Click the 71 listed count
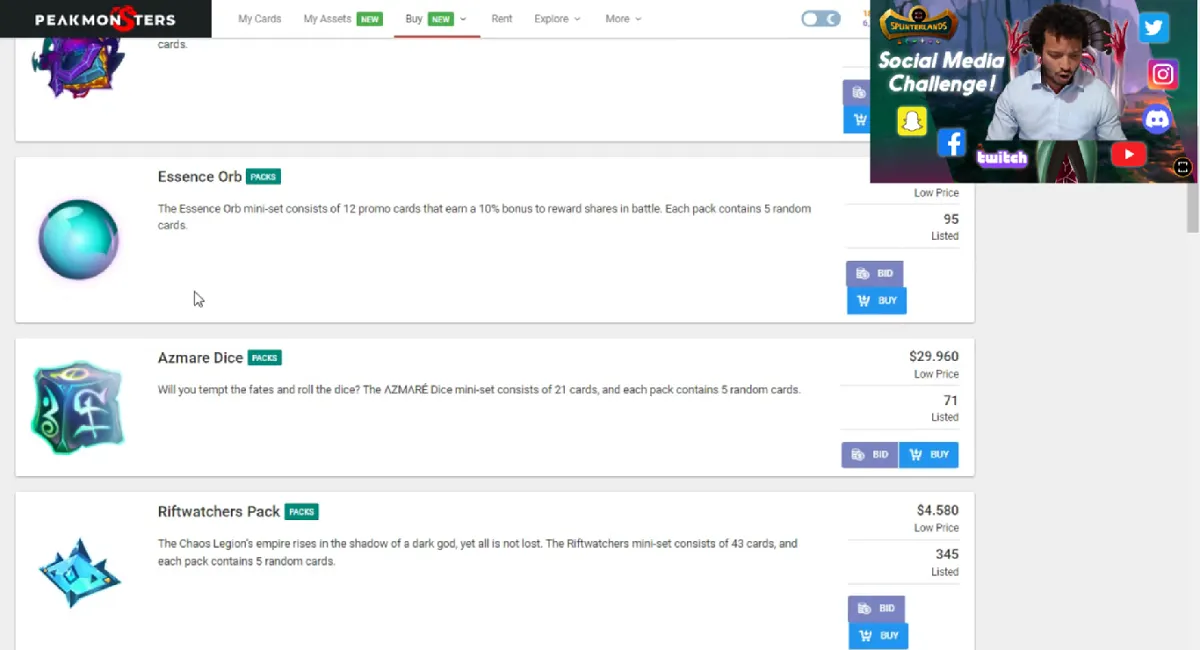Image resolution: width=1200 pixels, height=650 pixels. click(x=951, y=400)
